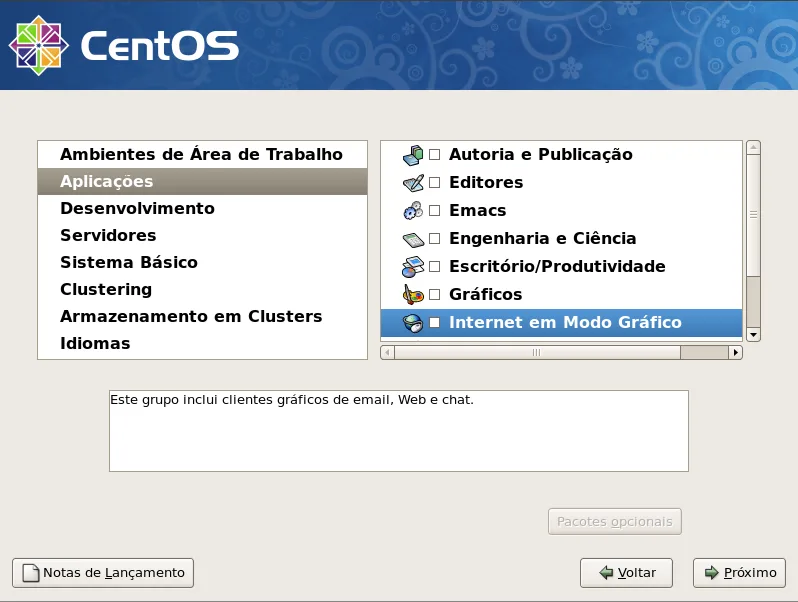Select the Autoria e Publicação label
The image size is (798, 602).
point(540,155)
